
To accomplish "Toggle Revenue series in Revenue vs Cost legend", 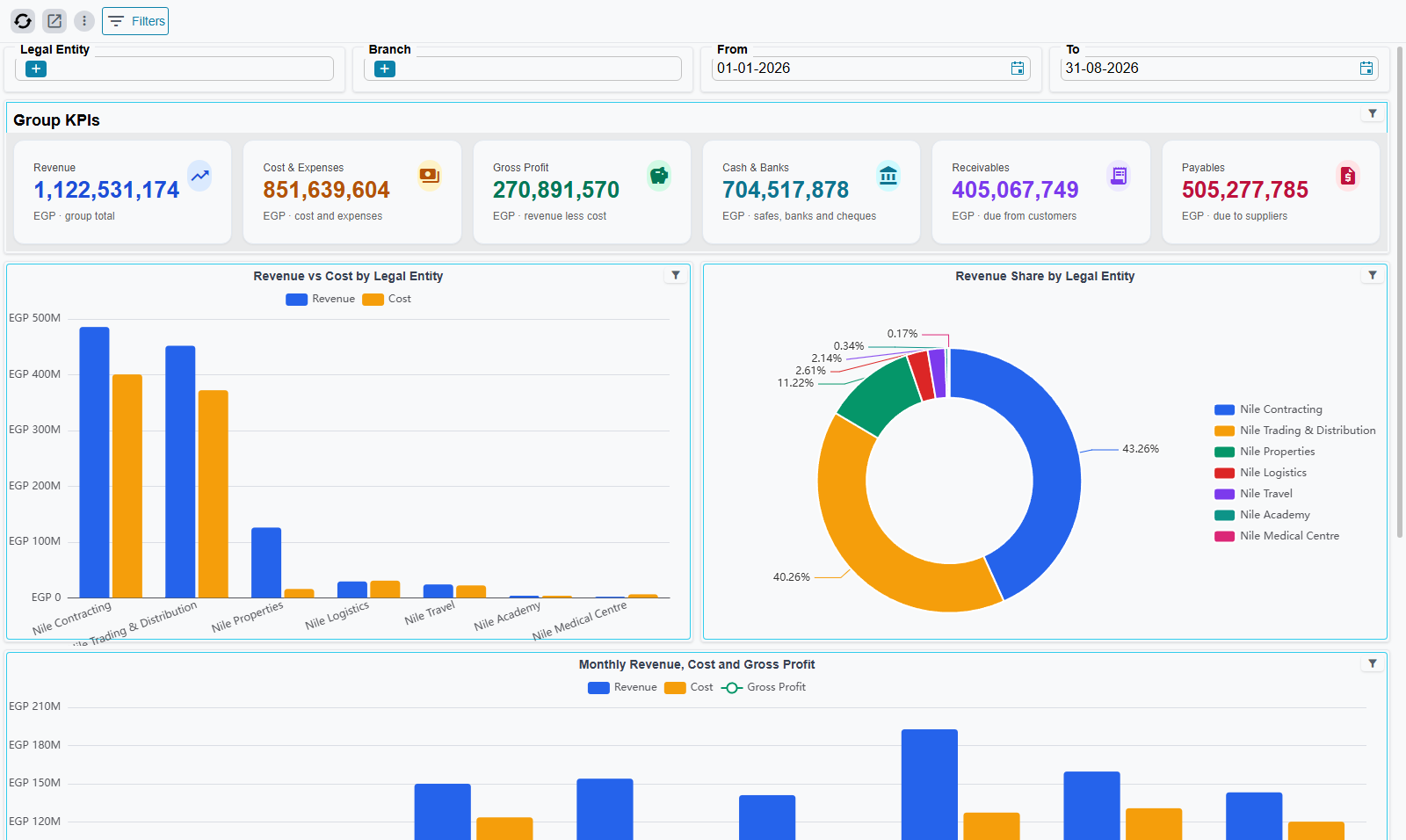I will (x=321, y=299).
